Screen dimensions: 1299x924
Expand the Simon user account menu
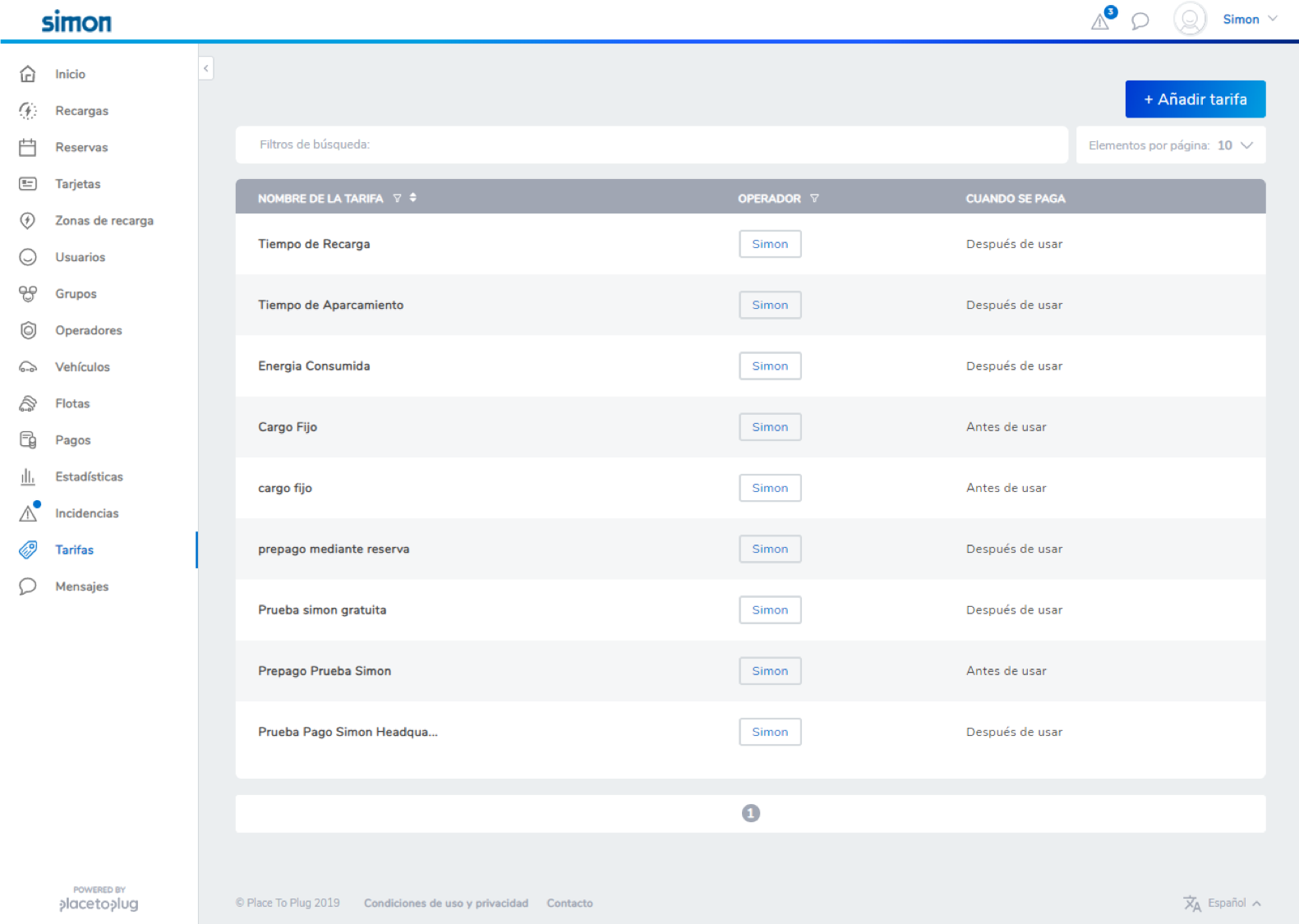(1250, 19)
